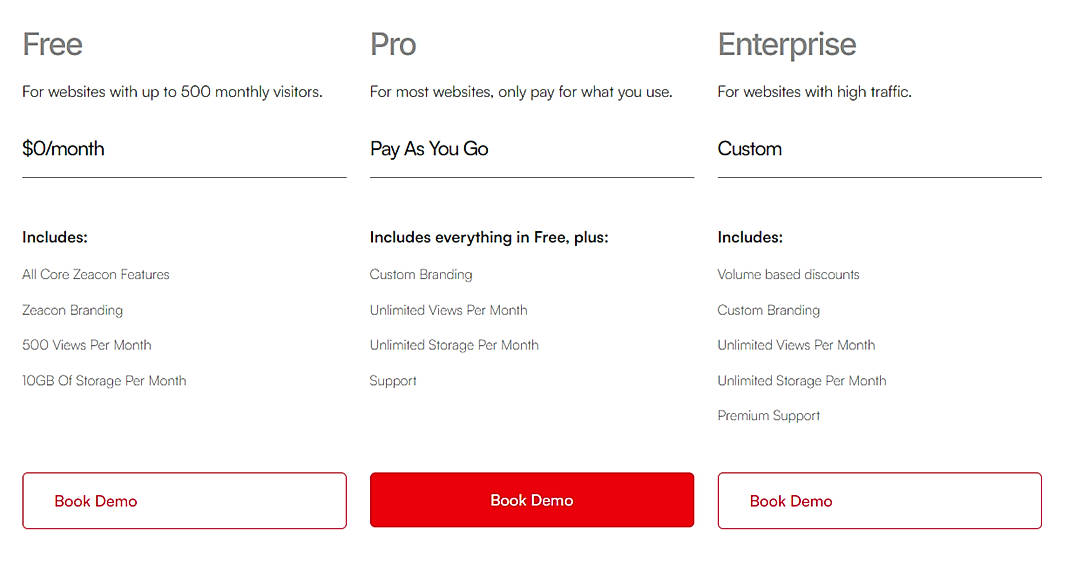Click 'For most websites, only pay for what you use'
Screen dimensions: 1070x562
point(521,92)
